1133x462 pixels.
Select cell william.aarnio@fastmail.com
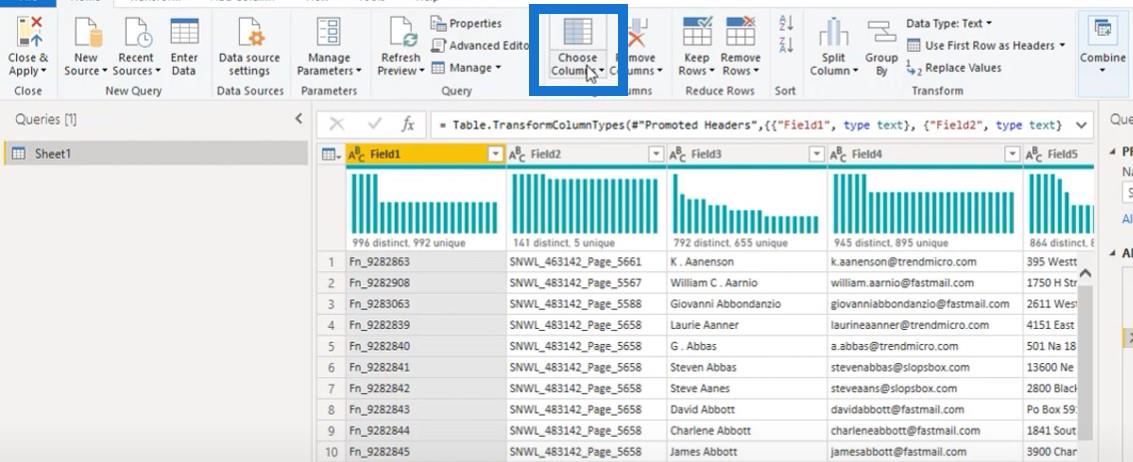pos(925,283)
